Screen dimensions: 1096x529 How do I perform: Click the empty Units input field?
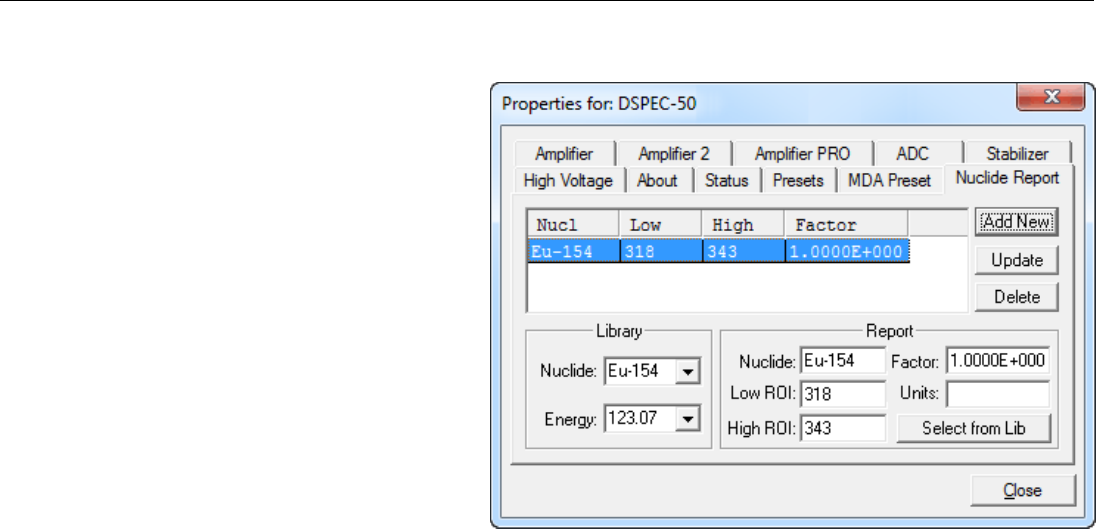coord(998,394)
